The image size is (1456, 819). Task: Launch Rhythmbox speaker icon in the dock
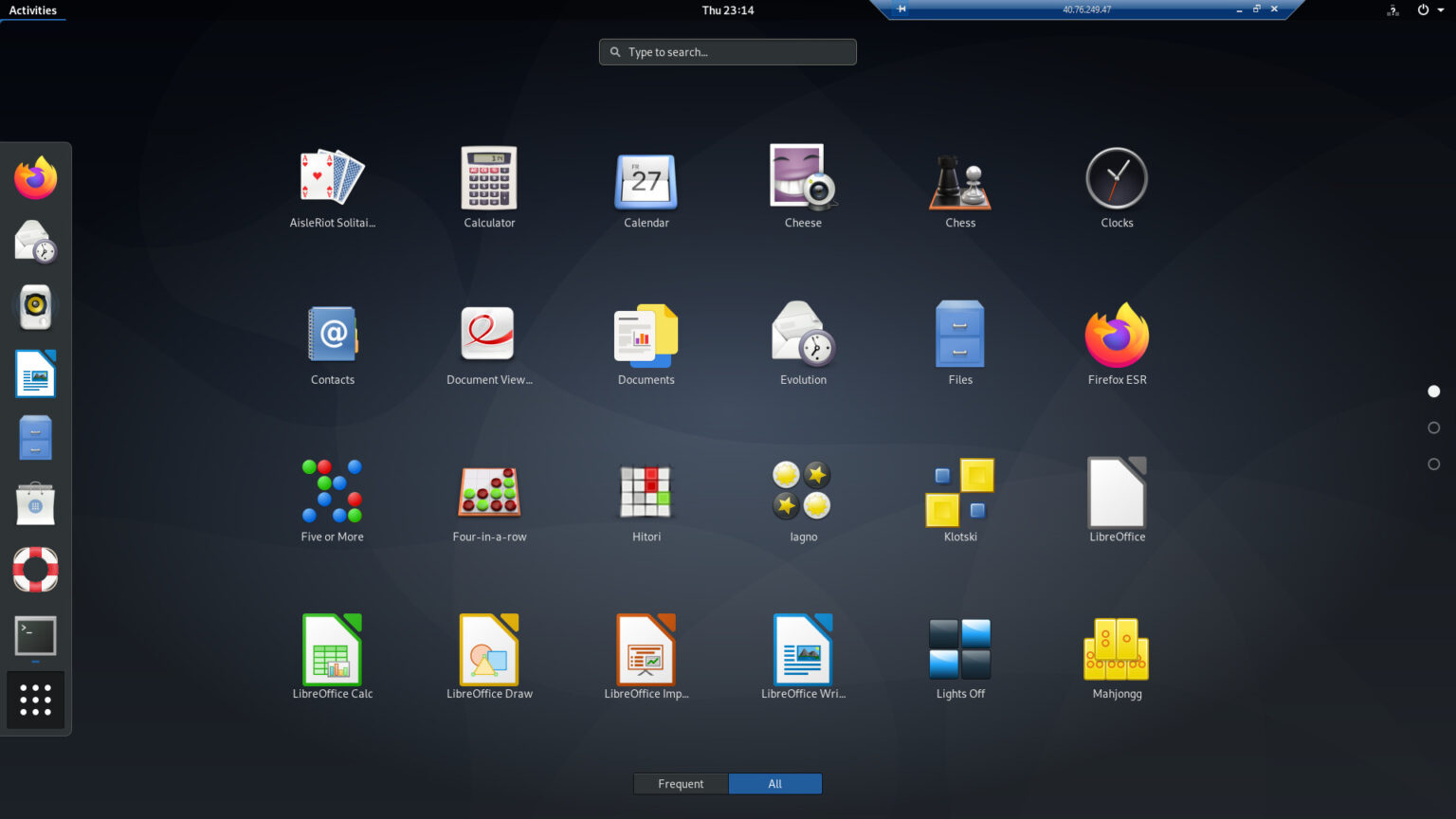[36, 307]
